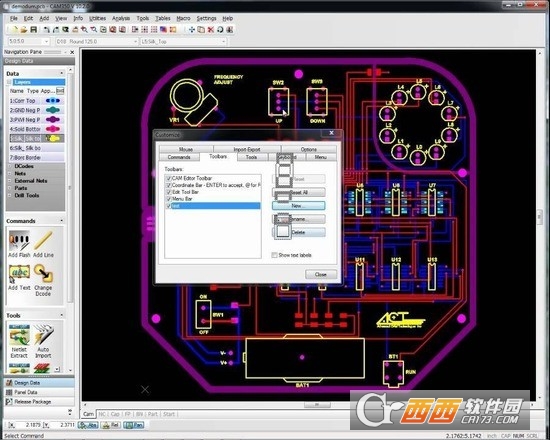Image resolution: width=550 pixels, height=440 pixels.
Task: Click the 2:GND layer teal color swatch
Action: pyautogui.click(x=53, y=110)
